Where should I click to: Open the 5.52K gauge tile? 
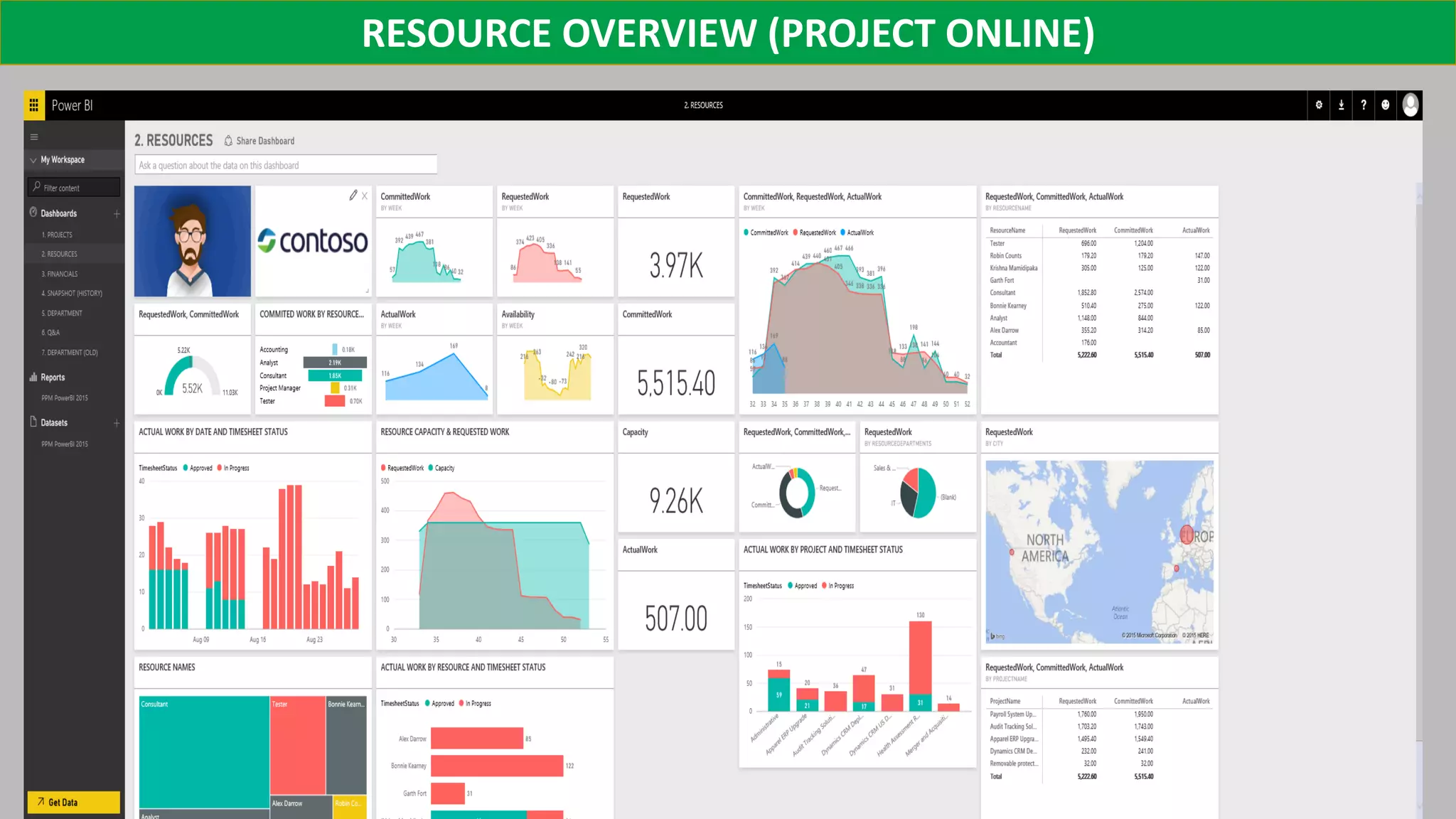coord(193,359)
